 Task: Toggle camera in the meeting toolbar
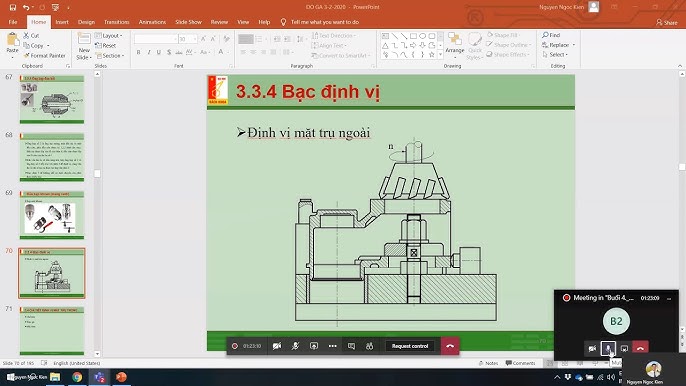point(276,346)
